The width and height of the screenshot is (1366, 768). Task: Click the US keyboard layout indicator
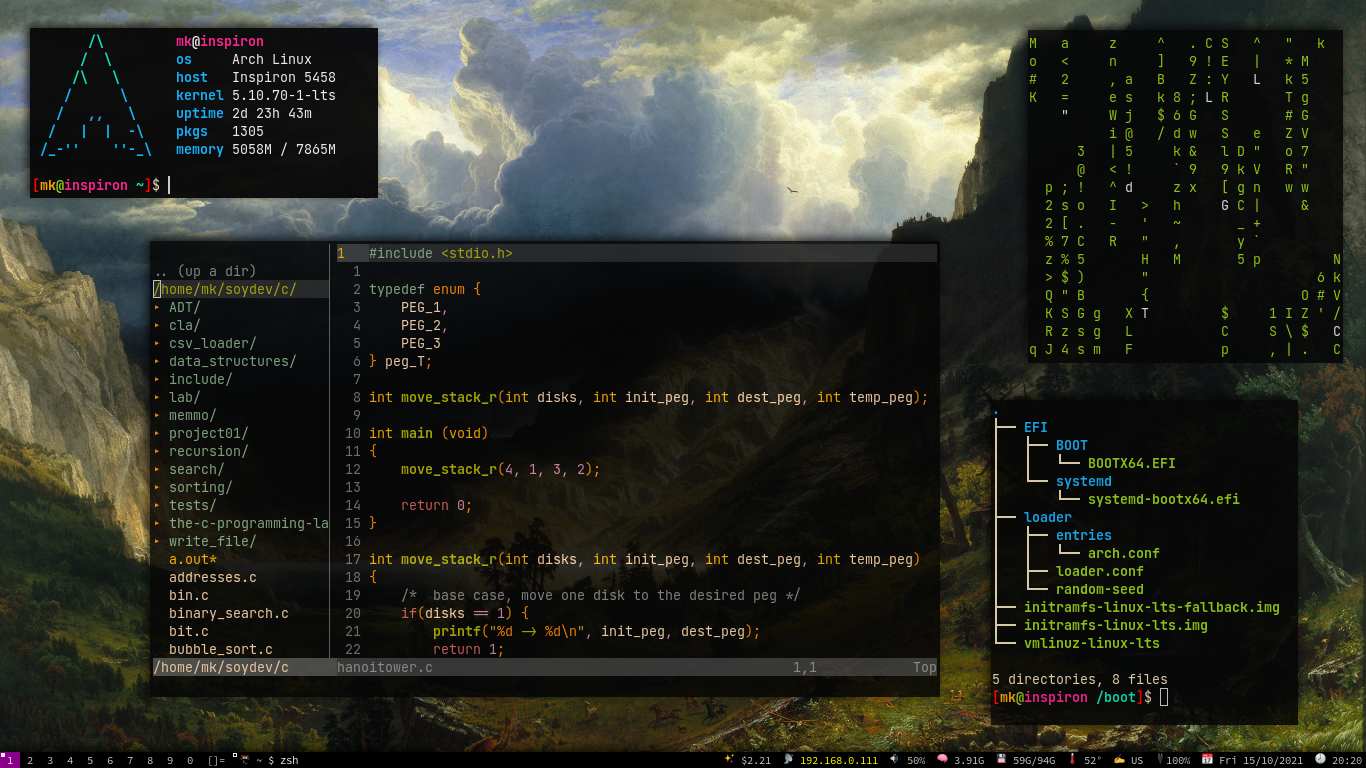coord(1137,760)
